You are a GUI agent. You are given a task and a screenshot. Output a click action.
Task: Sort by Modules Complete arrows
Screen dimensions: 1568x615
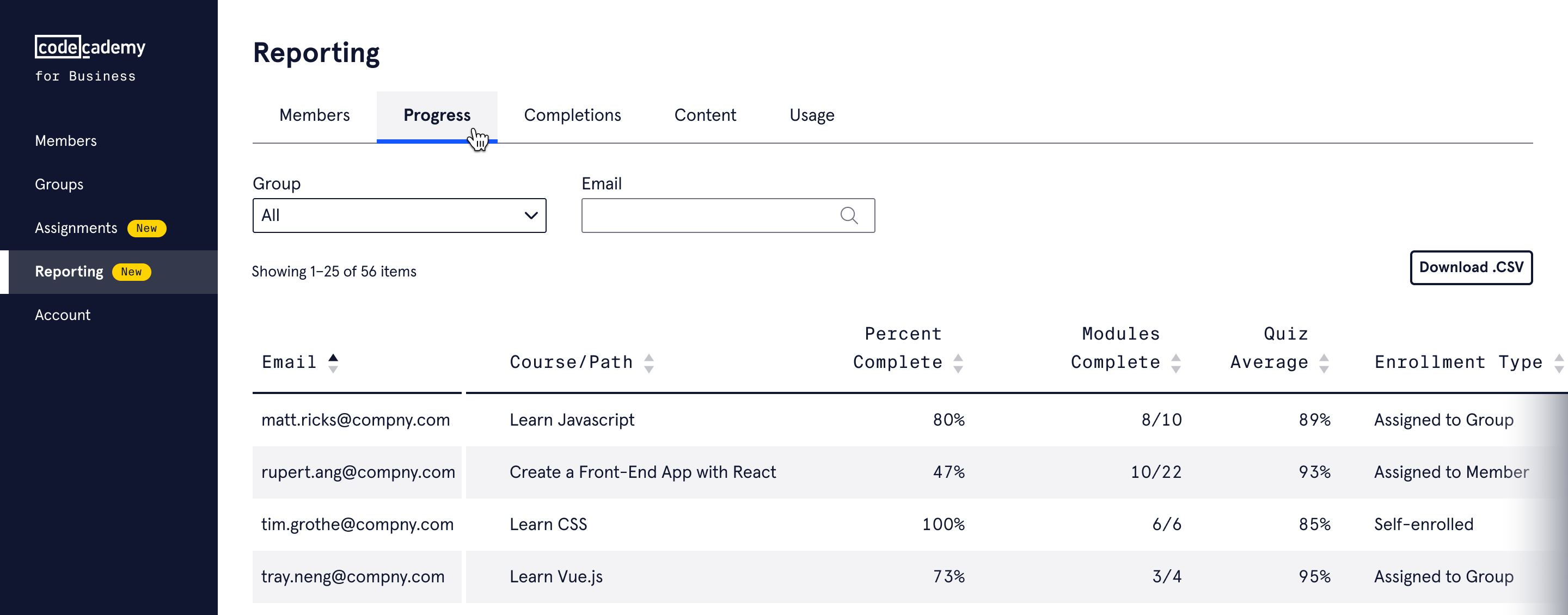pos(1175,363)
